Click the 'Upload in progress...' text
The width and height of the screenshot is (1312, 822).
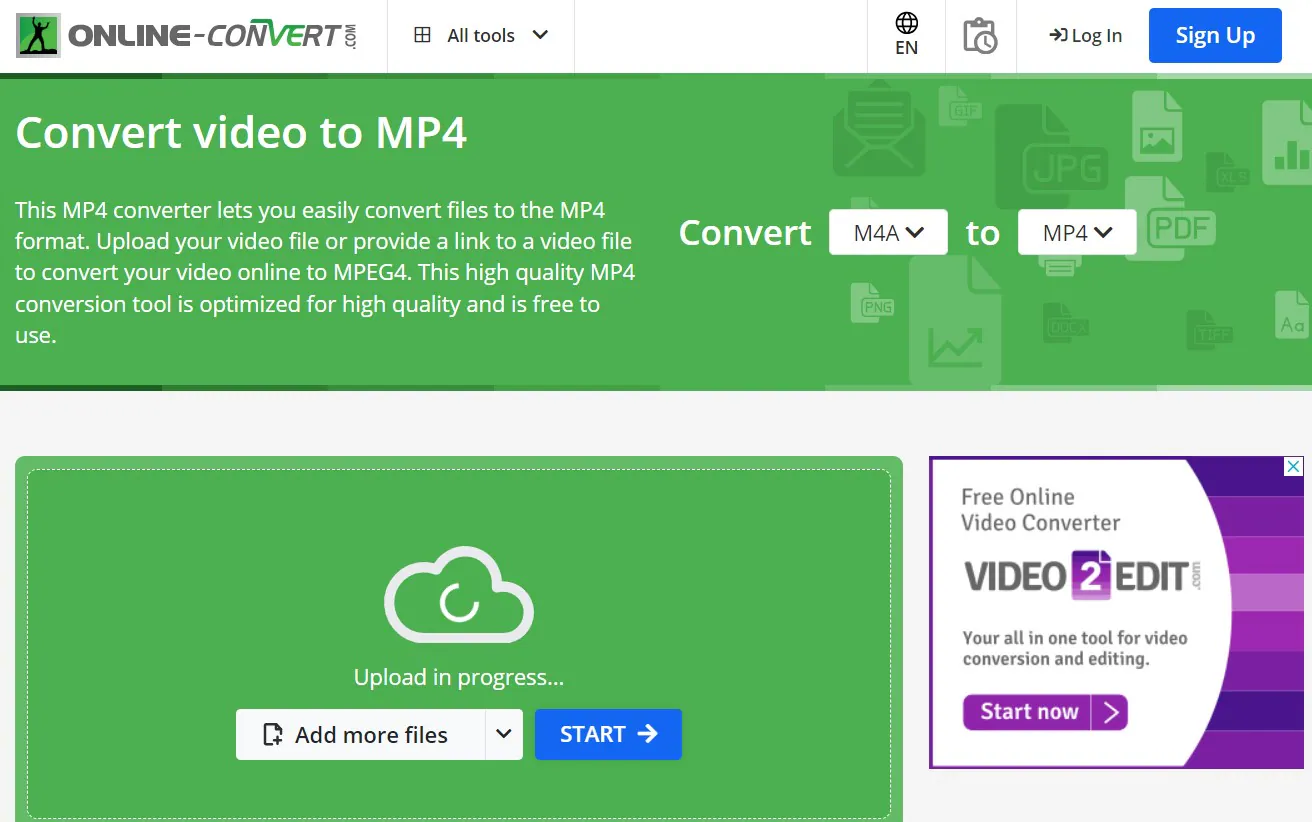[459, 677]
